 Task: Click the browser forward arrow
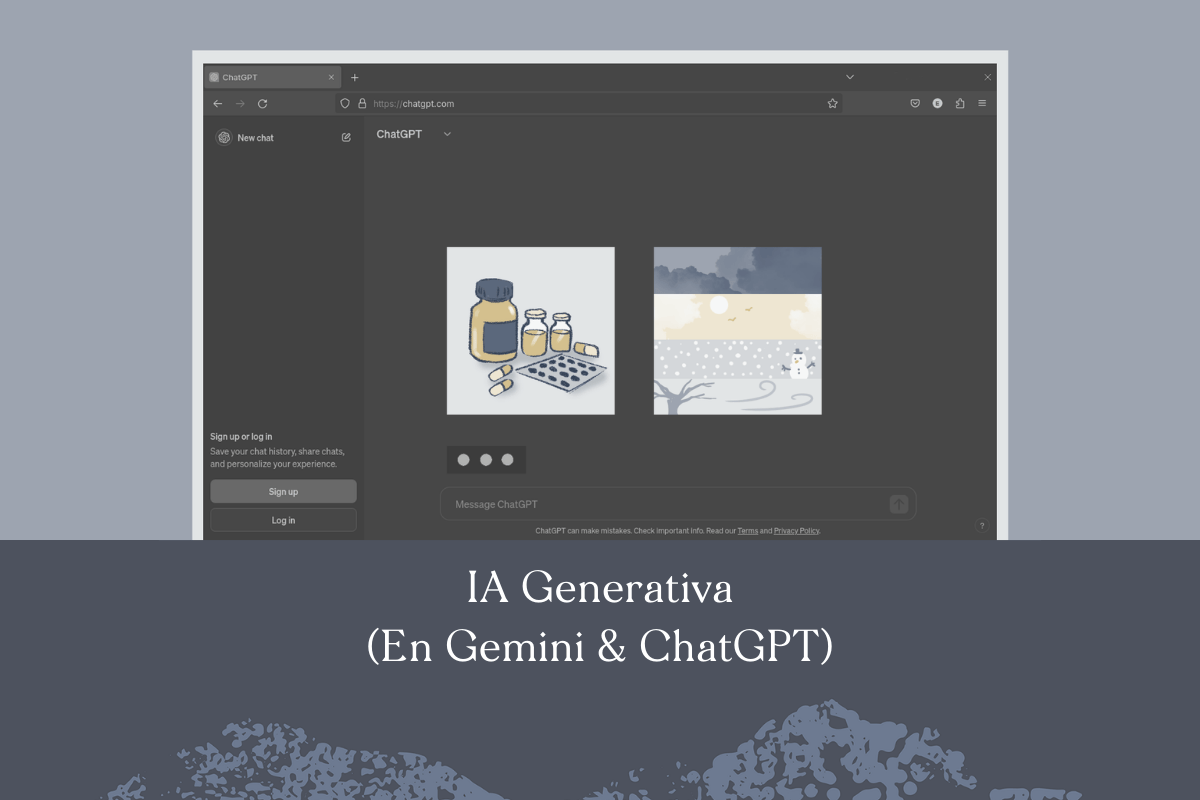point(240,103)
